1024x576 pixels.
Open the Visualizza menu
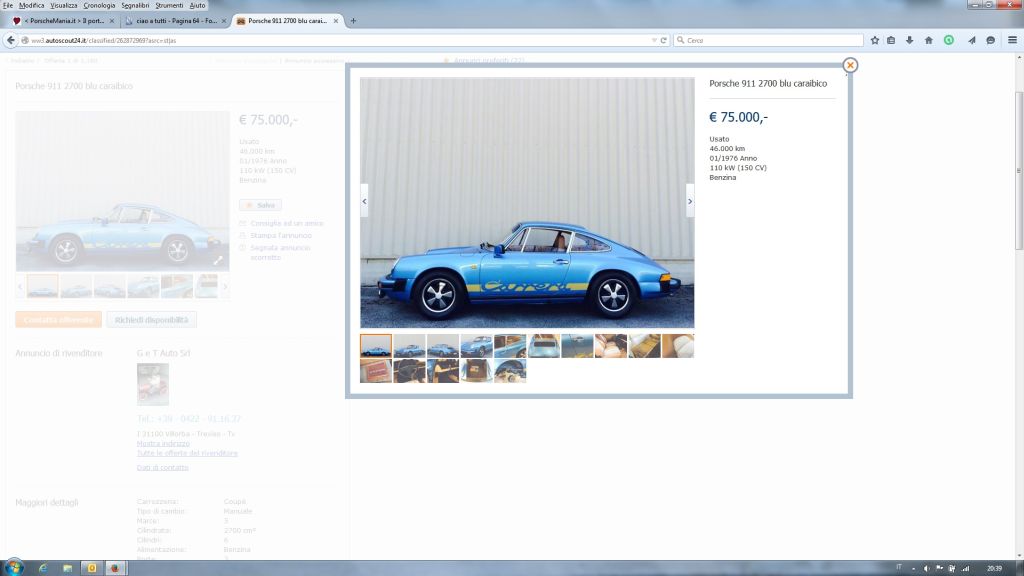(63, 5)
